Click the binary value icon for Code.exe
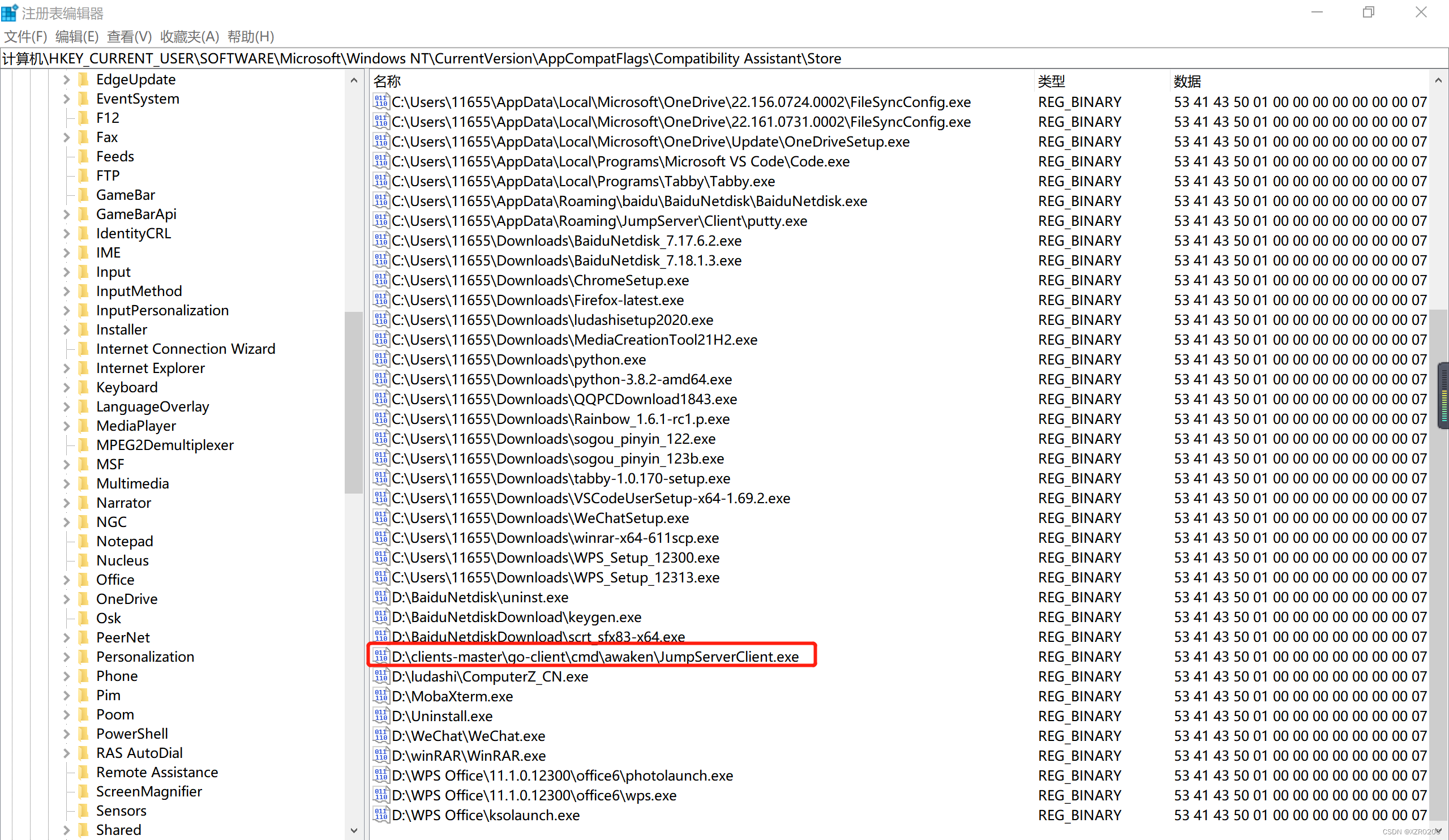 click(x=381, y=161)
